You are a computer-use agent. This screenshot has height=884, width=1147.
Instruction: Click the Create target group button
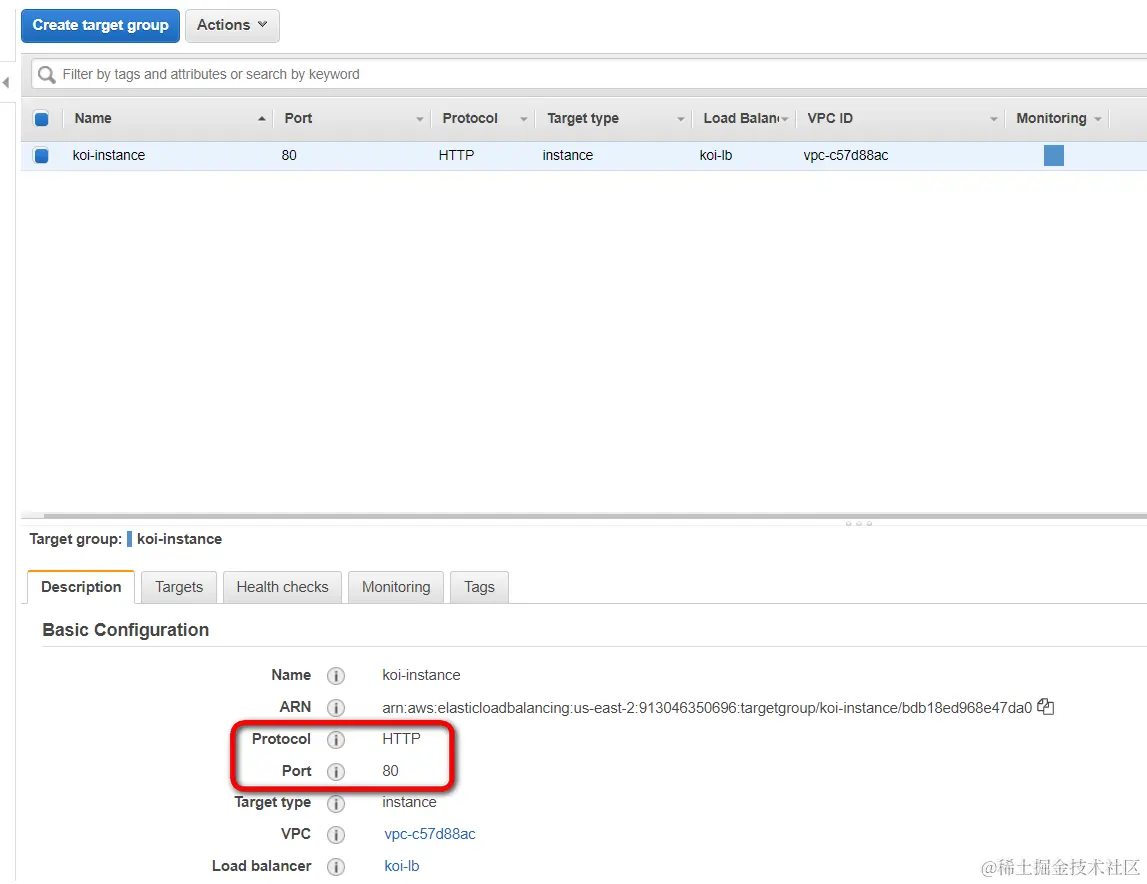tap(100, 26)
